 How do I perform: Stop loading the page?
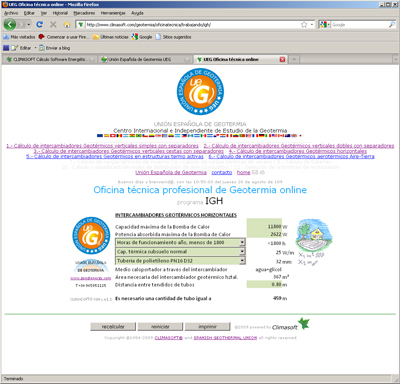pos(53,24)
